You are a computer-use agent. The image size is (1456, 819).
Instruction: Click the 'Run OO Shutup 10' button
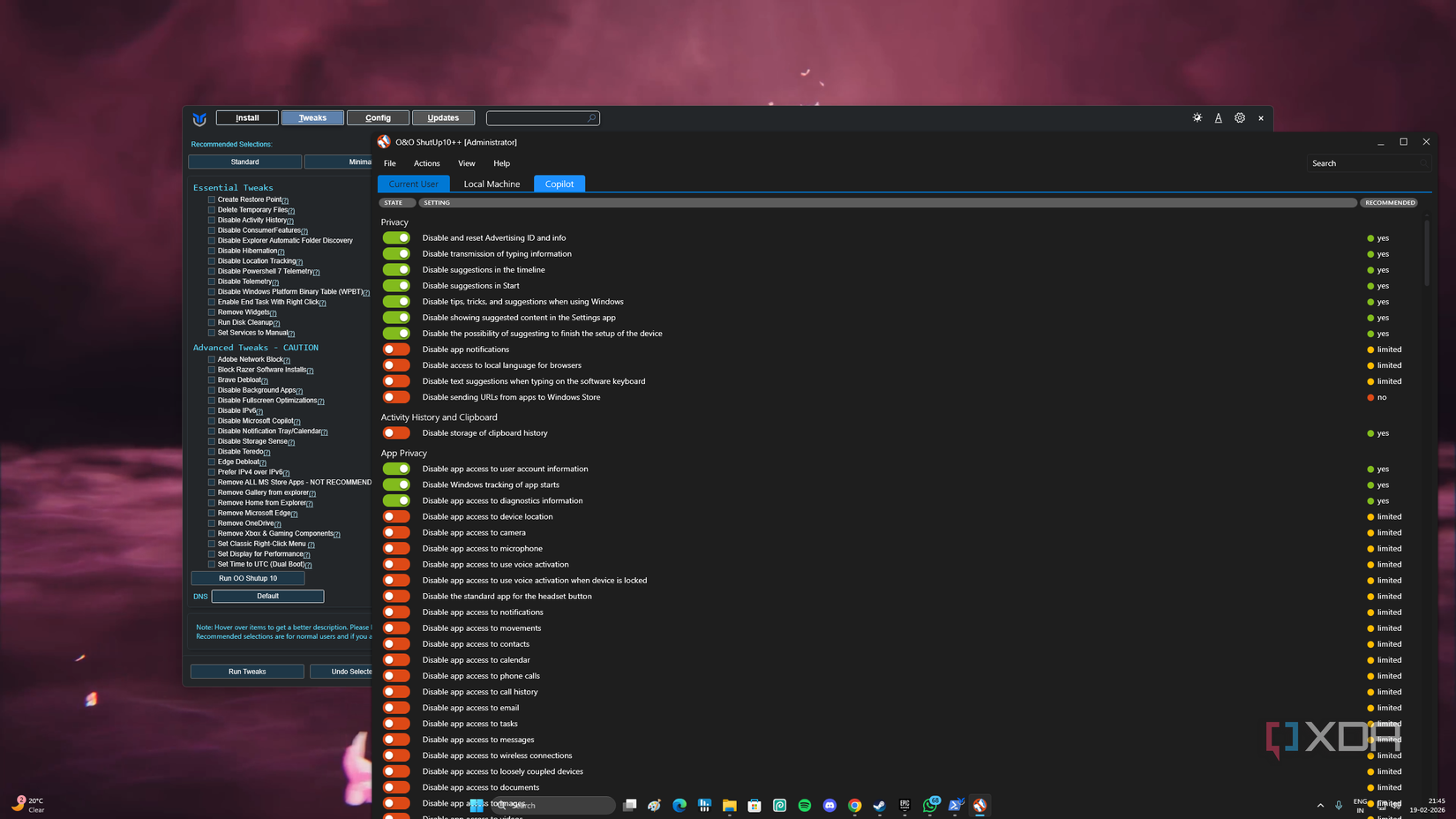pos(248,579)
